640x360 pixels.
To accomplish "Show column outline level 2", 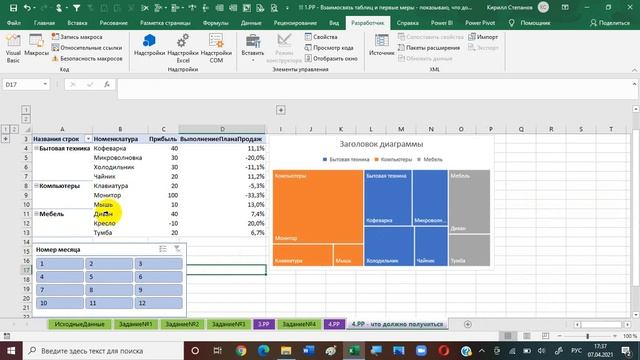I will point(26,119).
